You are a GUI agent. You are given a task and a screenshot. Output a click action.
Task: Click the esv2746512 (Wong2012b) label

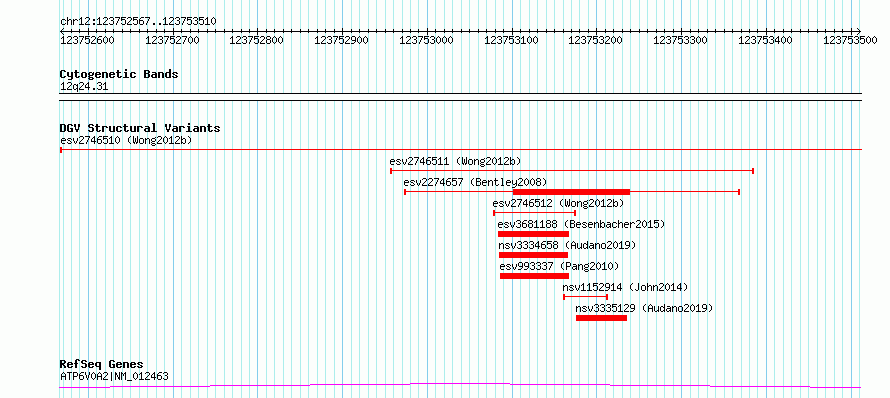click(x=558, y=203)
